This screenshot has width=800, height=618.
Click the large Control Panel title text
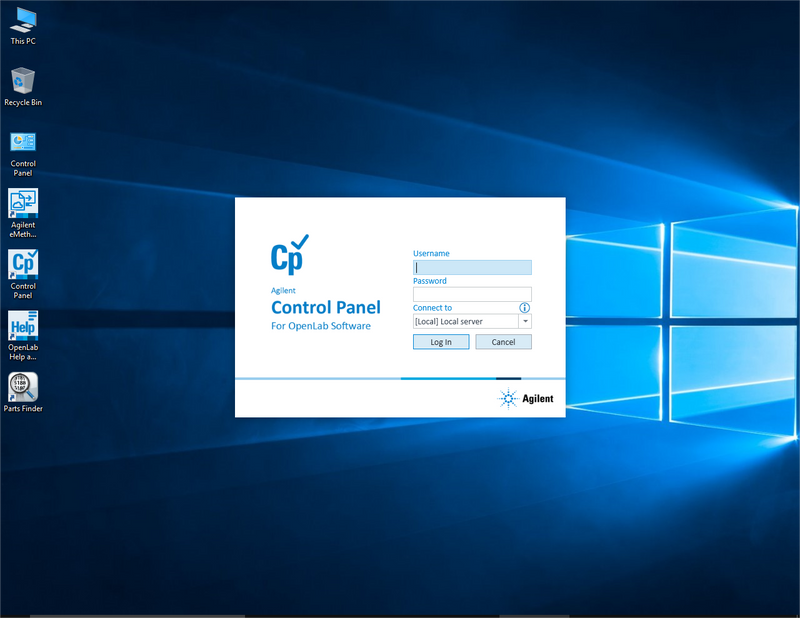coord(325,308)
